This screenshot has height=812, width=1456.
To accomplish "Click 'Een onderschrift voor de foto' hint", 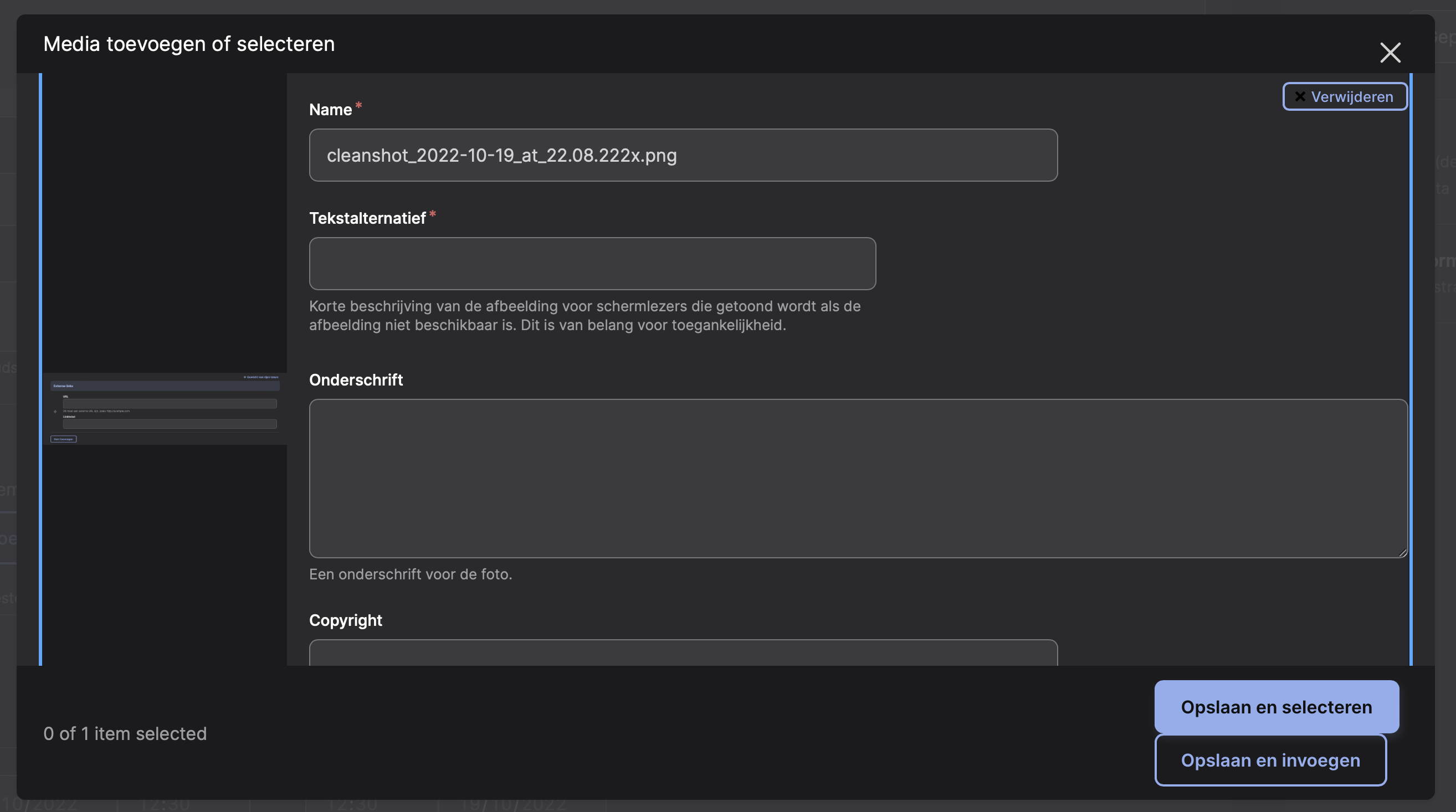I will 411,574.
